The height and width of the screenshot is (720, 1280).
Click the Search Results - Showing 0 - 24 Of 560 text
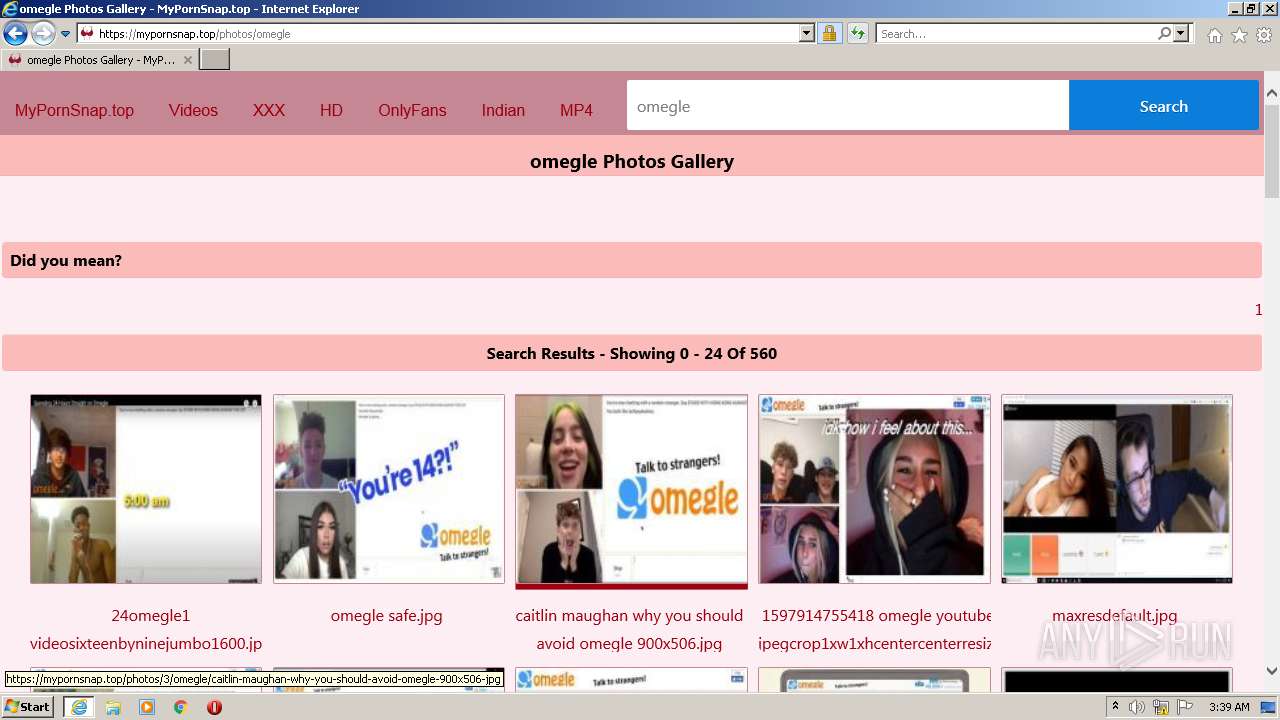[632, 353]
